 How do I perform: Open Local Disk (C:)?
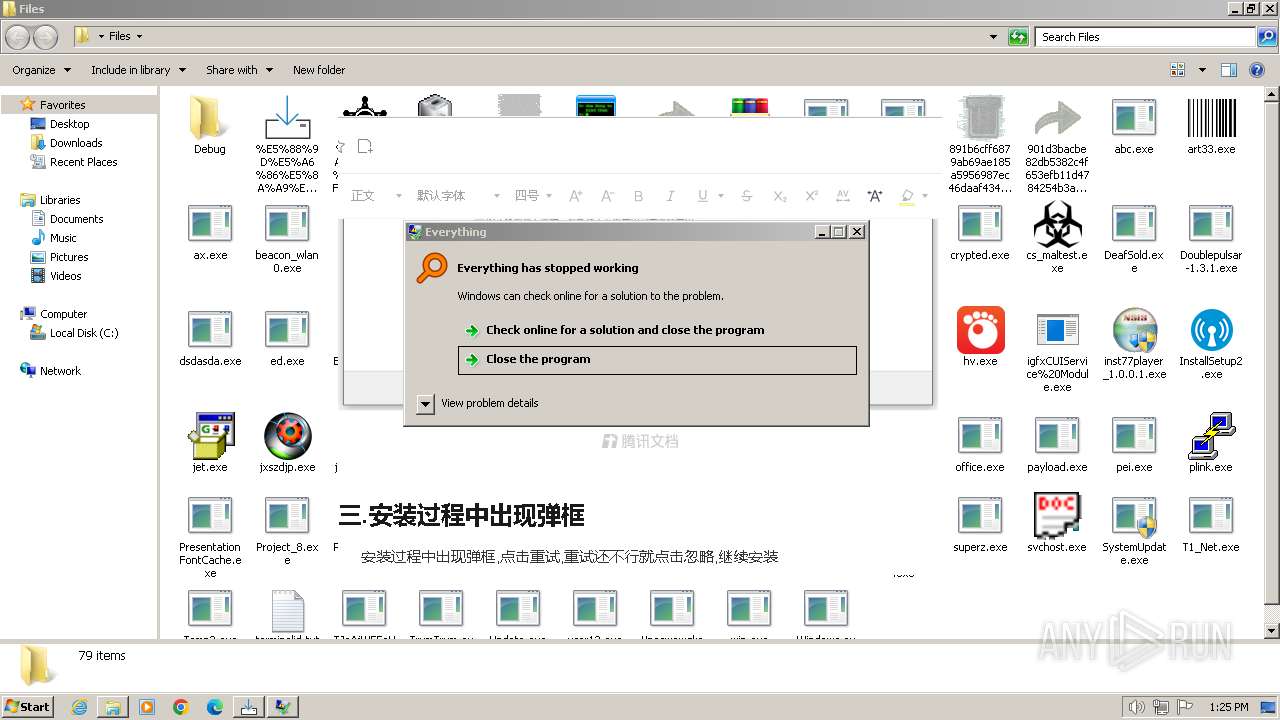tap(84, 333)
